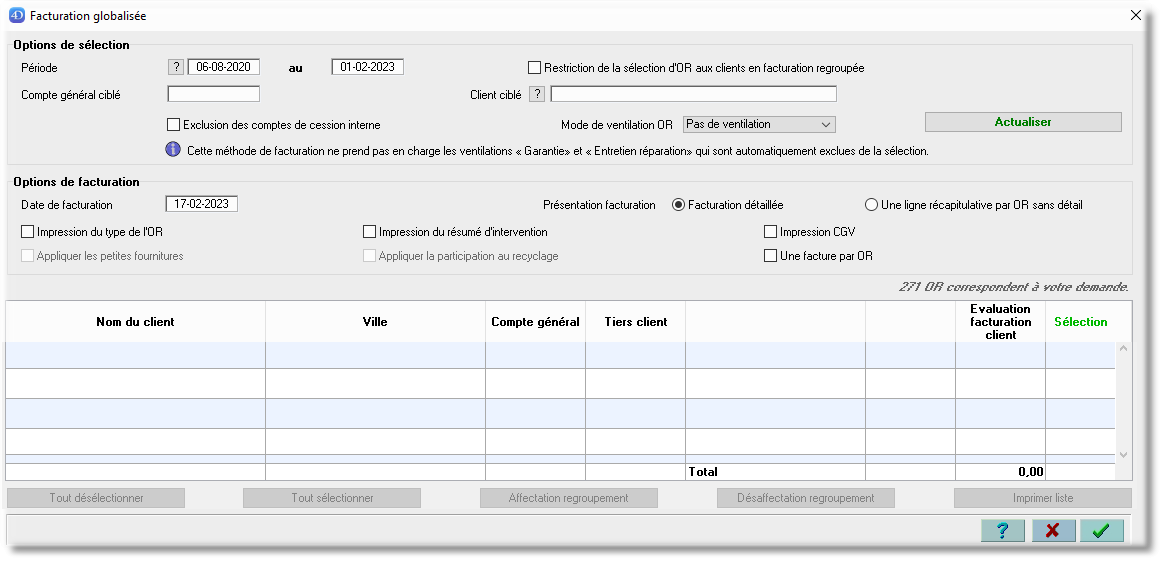Click the Date de facturation field
Image resolution: width=1164 pixels, height=561 pixels.
[x=202, y=204]
